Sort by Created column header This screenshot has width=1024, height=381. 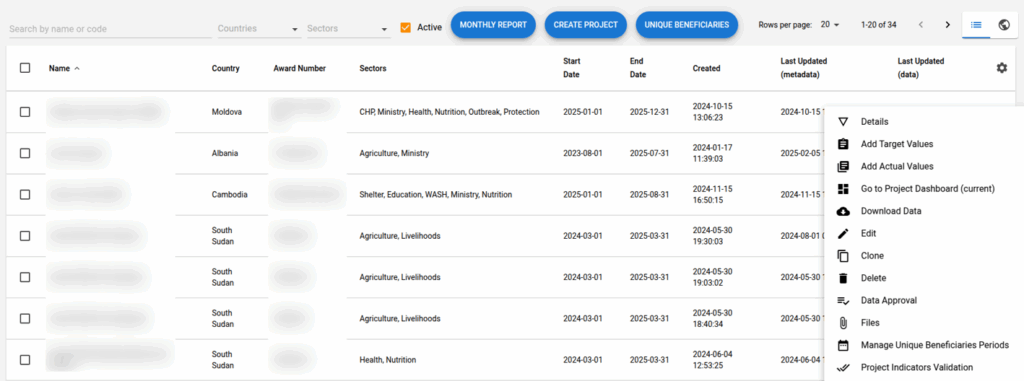(x=707, y=68)
